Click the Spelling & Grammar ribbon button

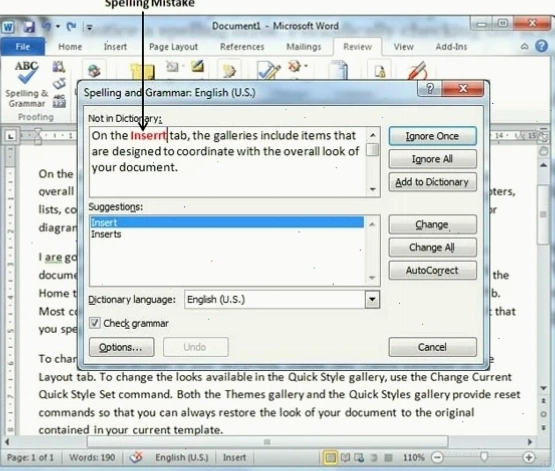pos(27,85)
